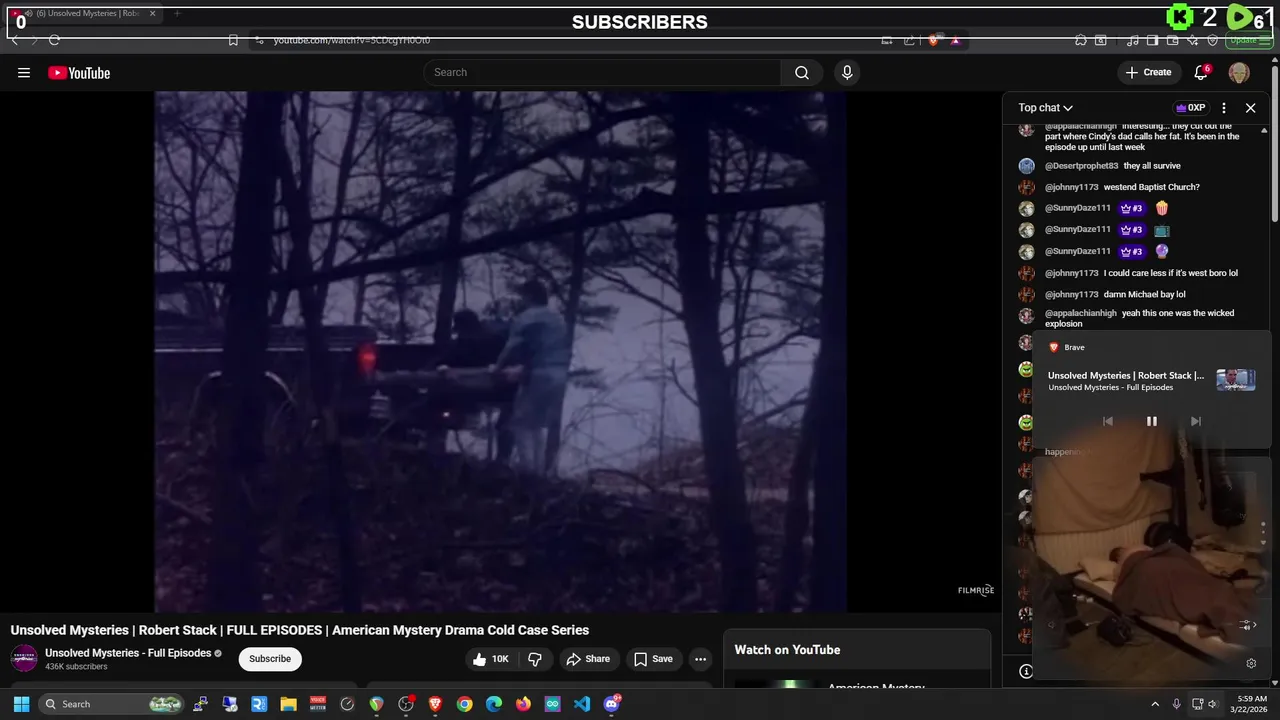This screenshot has width=1280, height=720.
Task: Click the magnifier search button
Action: (x=802, y=72)
